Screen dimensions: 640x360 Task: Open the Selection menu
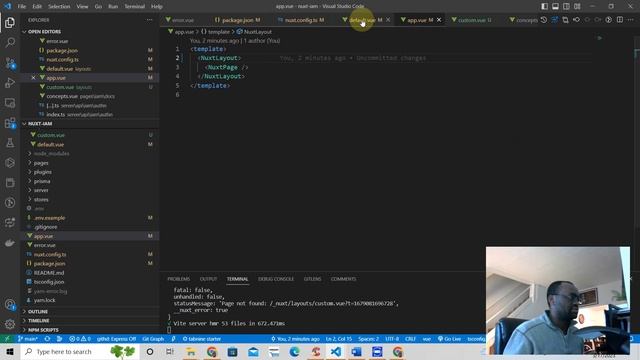59,7
